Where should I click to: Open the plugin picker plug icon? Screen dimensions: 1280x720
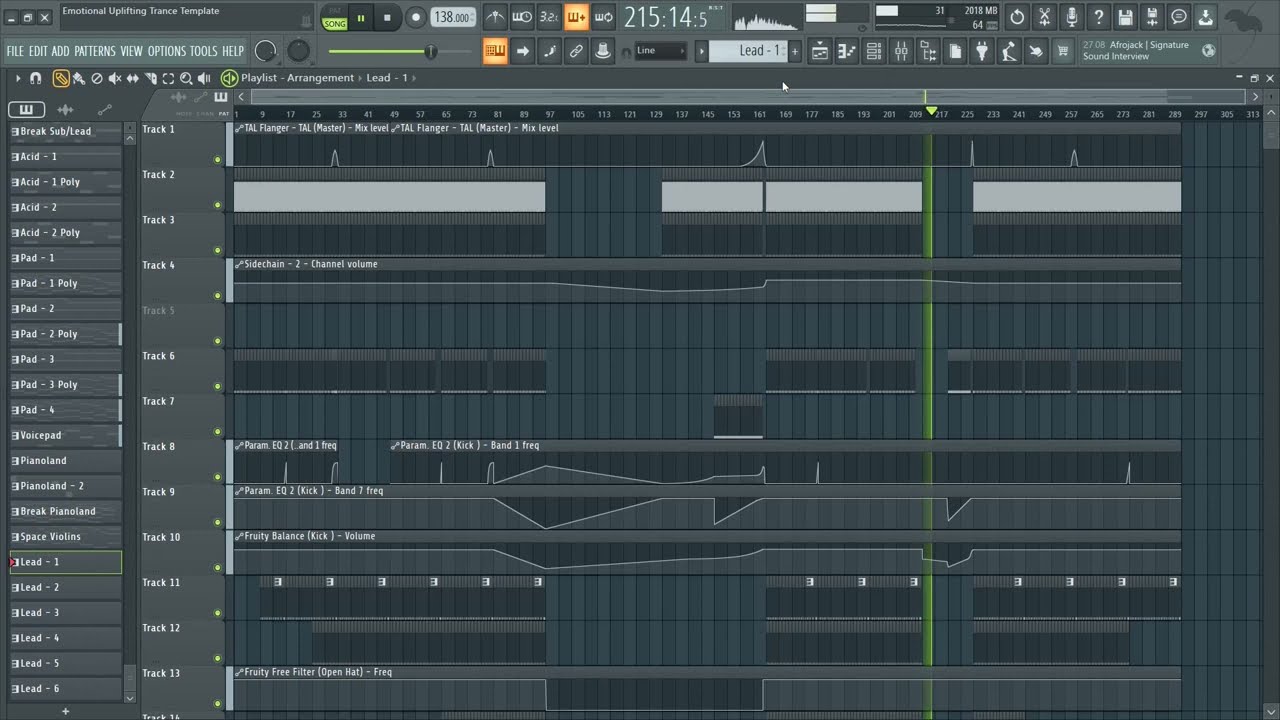[x=981, y=51]
